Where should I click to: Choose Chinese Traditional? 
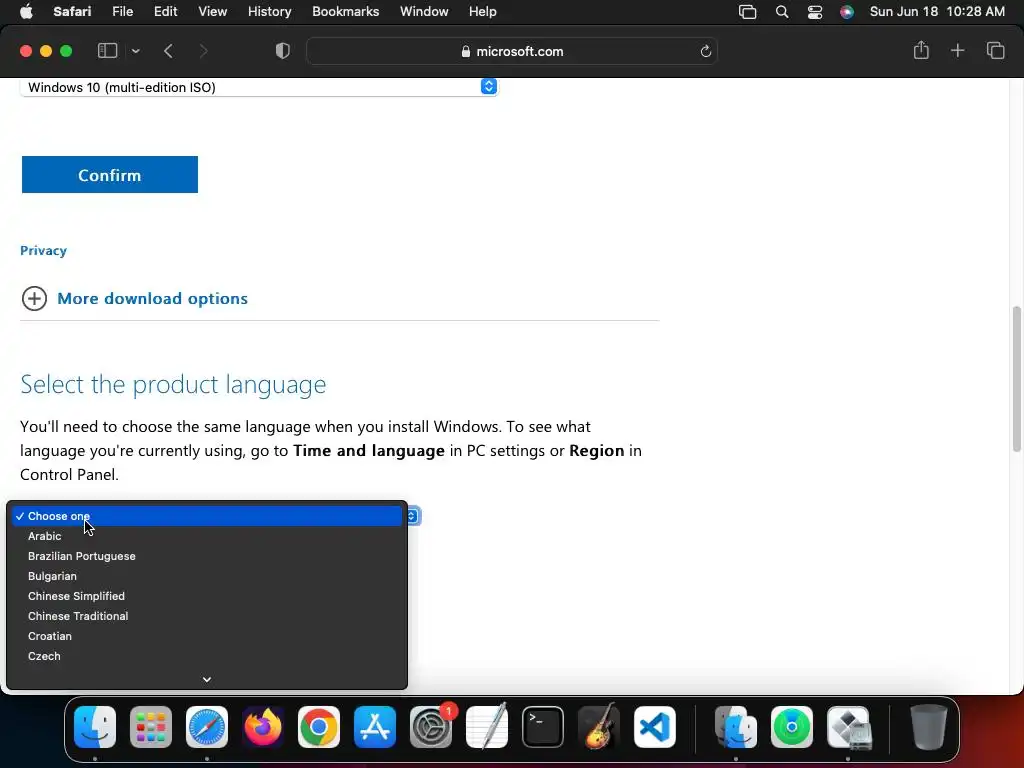point(206,616)
